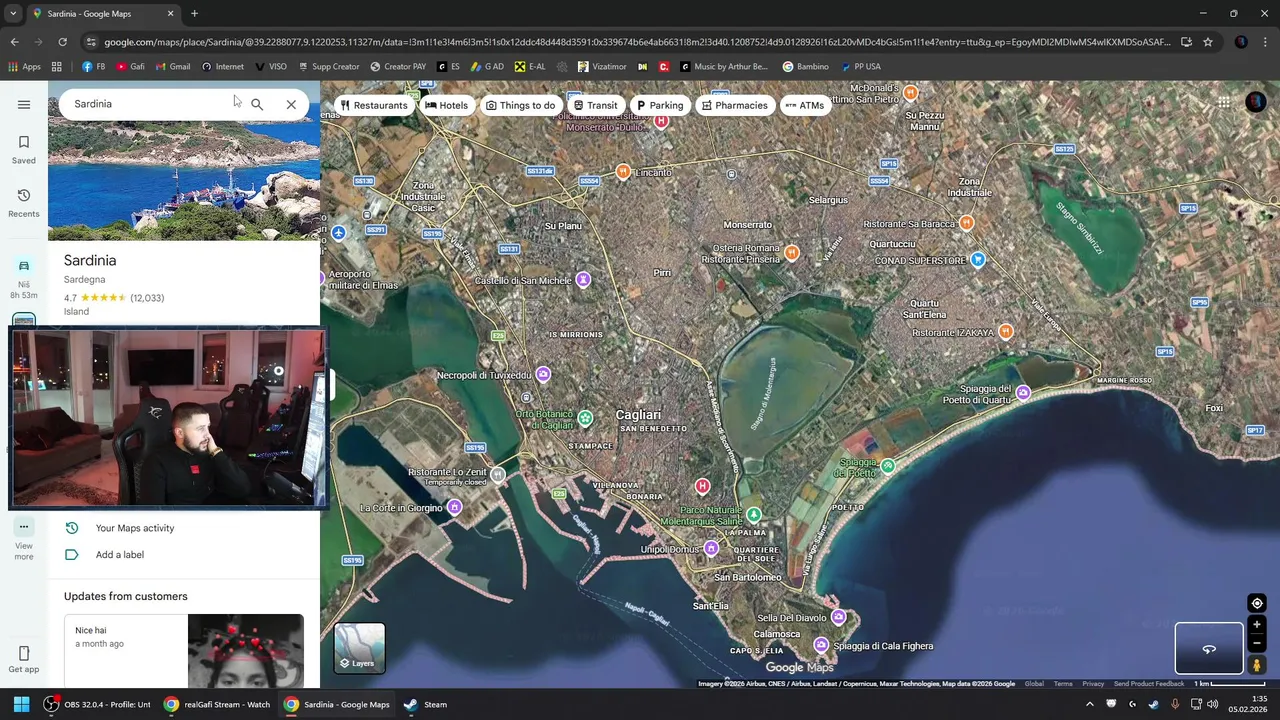Select the Pharmacies chip
Screen dimensions: 1280x720
point(735,105)
